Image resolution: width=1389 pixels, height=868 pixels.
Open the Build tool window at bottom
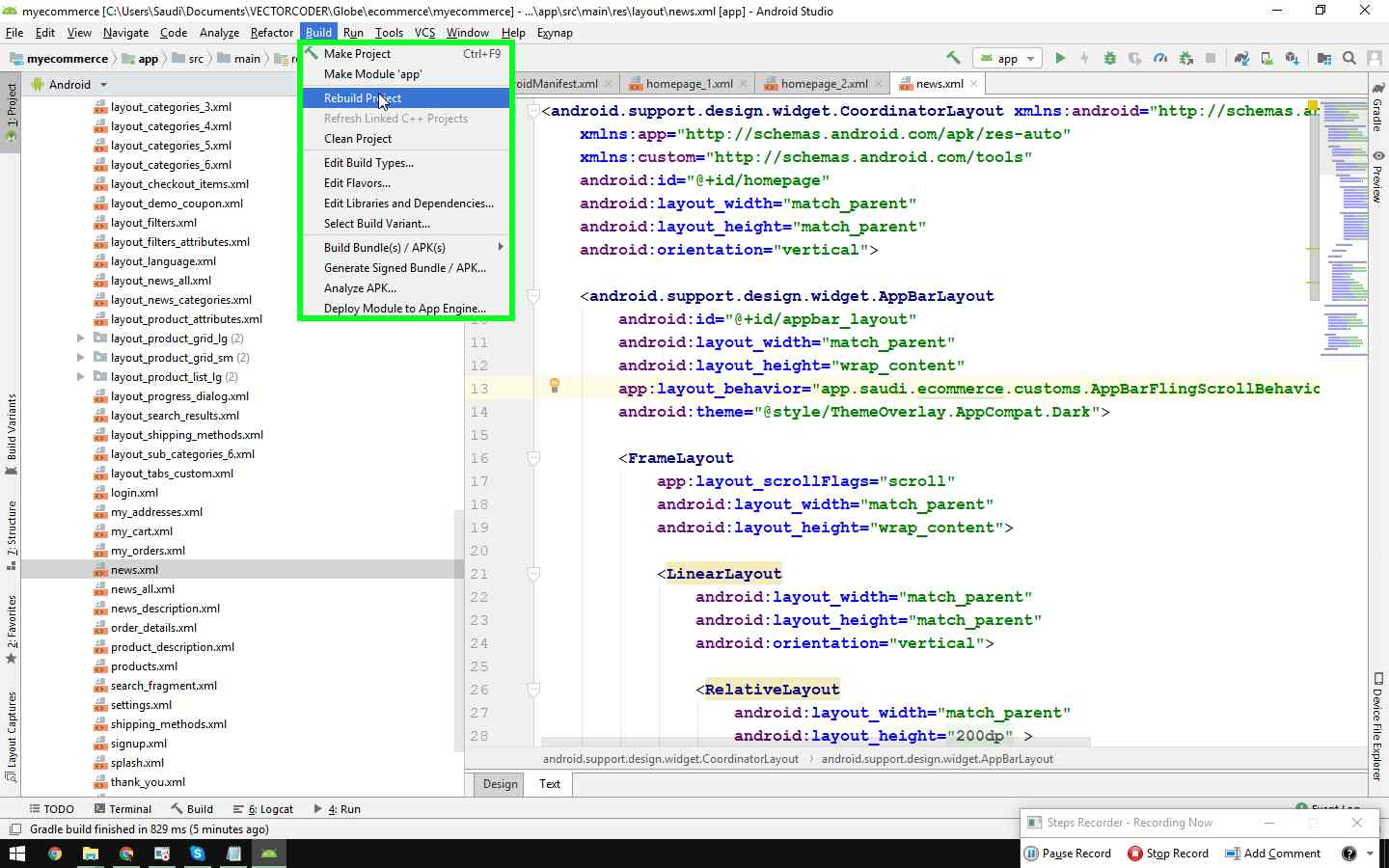click(192, 809)
